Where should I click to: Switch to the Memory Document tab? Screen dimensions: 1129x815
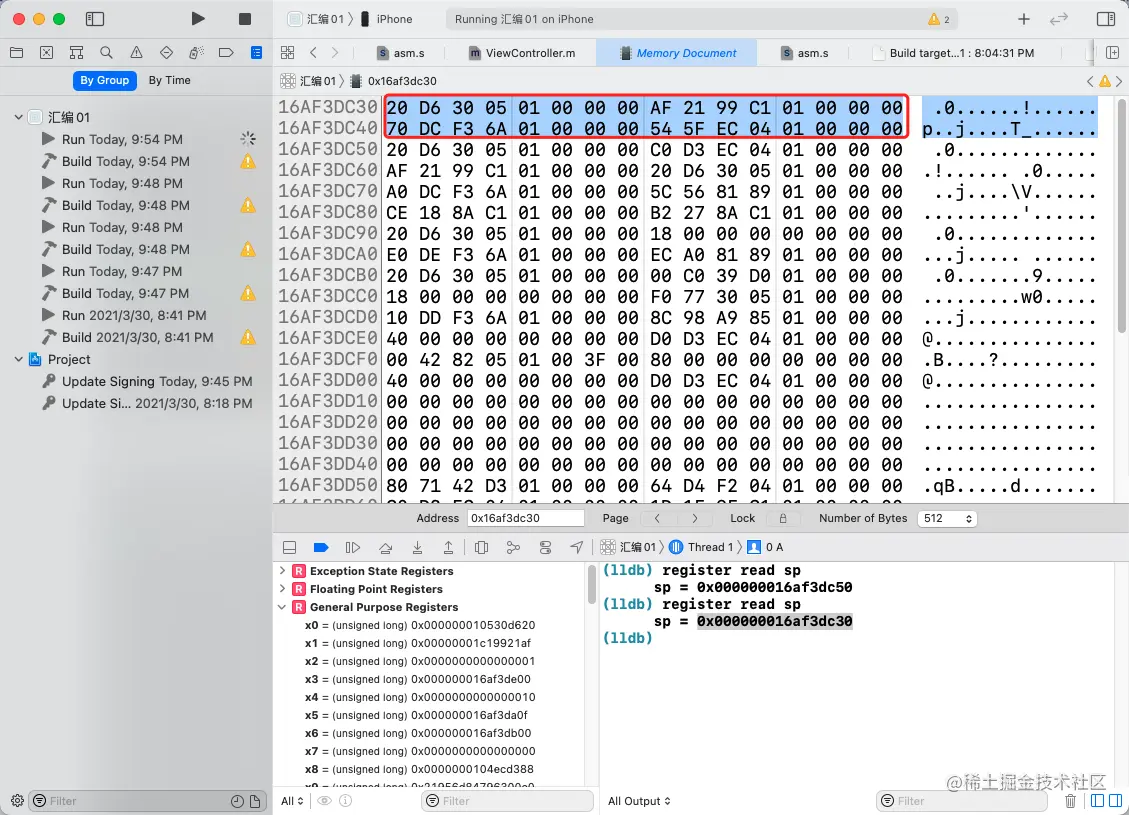click(x=677, y=53)
